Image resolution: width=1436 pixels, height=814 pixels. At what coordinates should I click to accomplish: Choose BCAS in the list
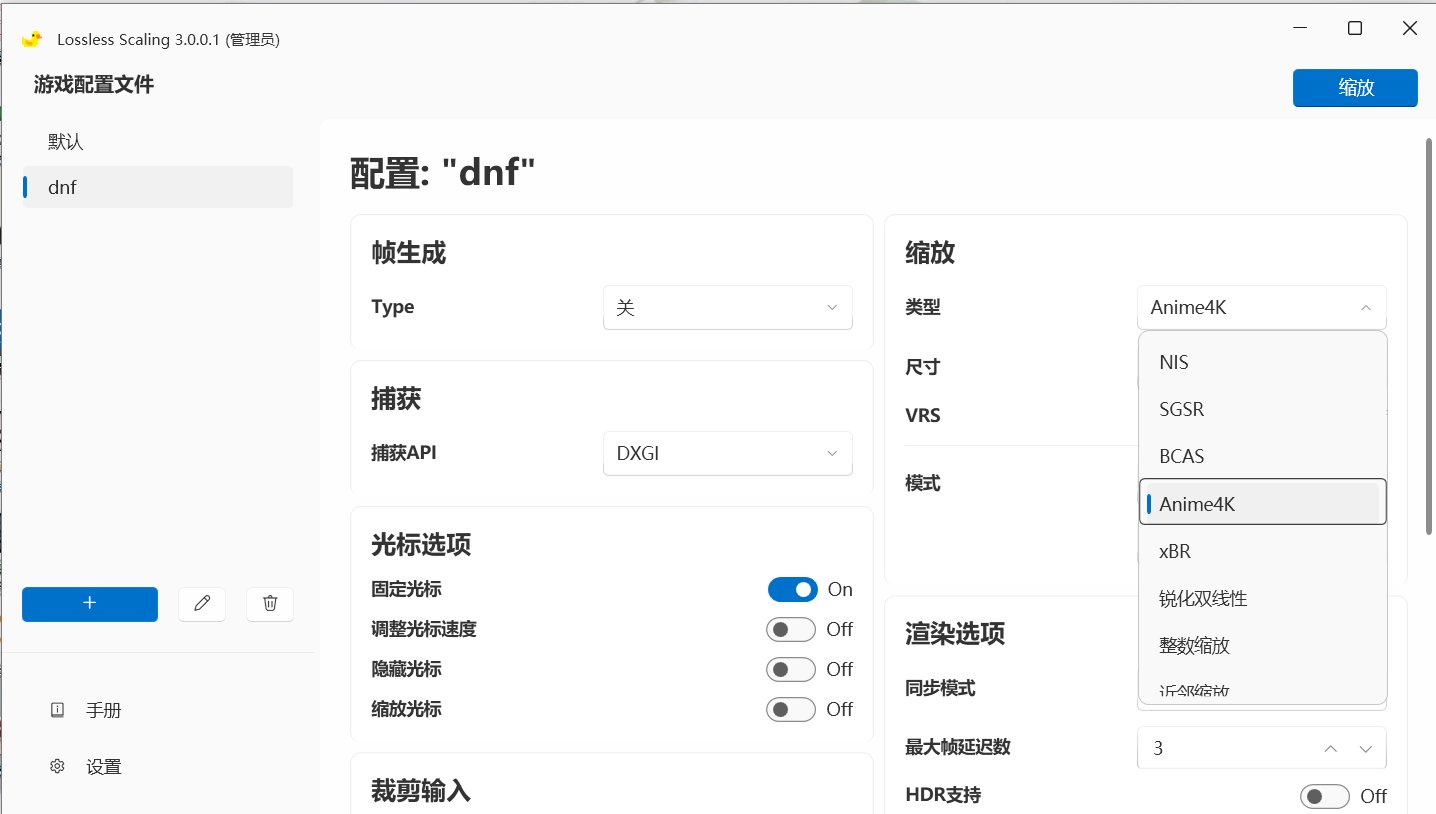tap(1263, 456)
